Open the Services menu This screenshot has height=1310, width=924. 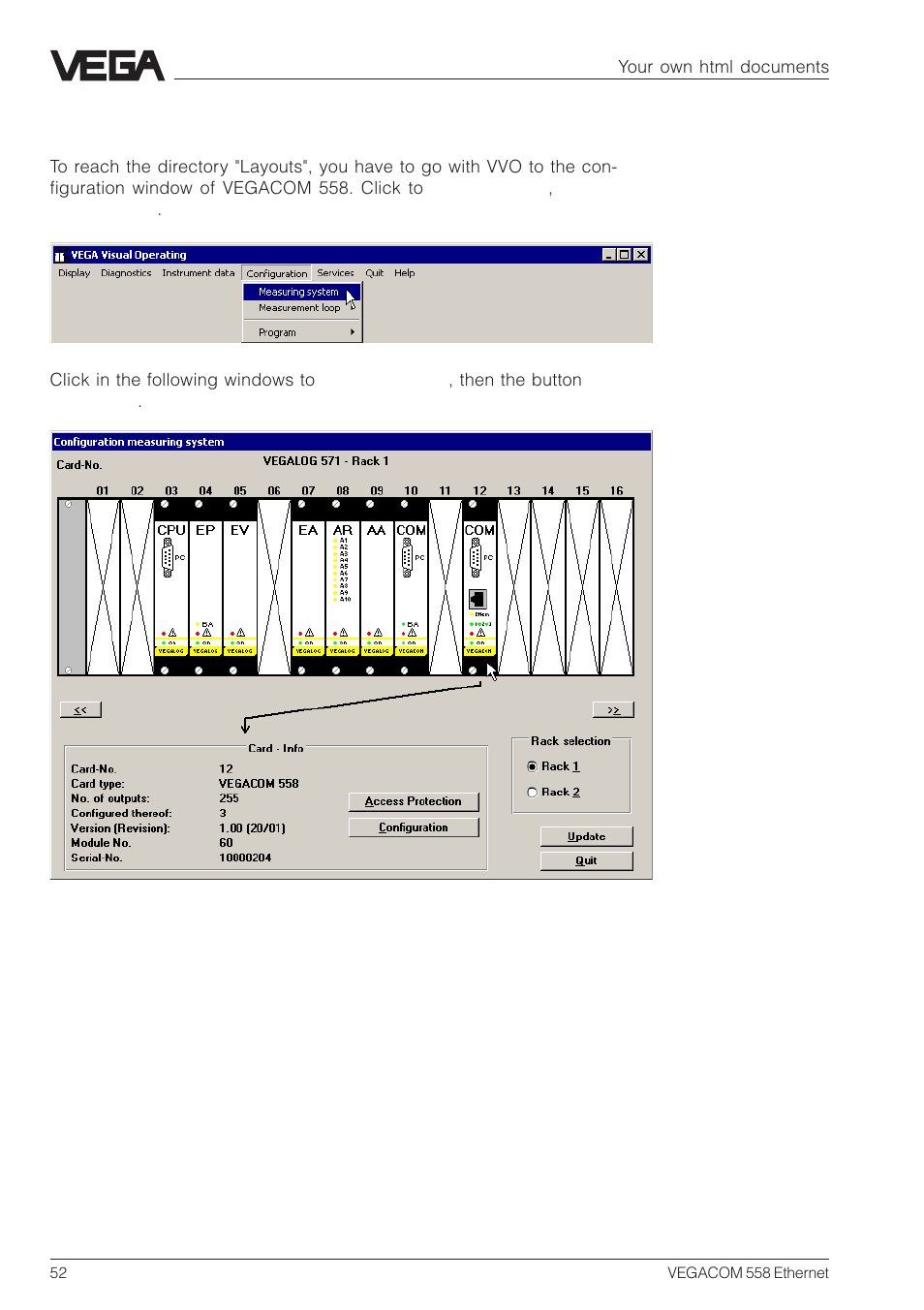click(335, 273)
